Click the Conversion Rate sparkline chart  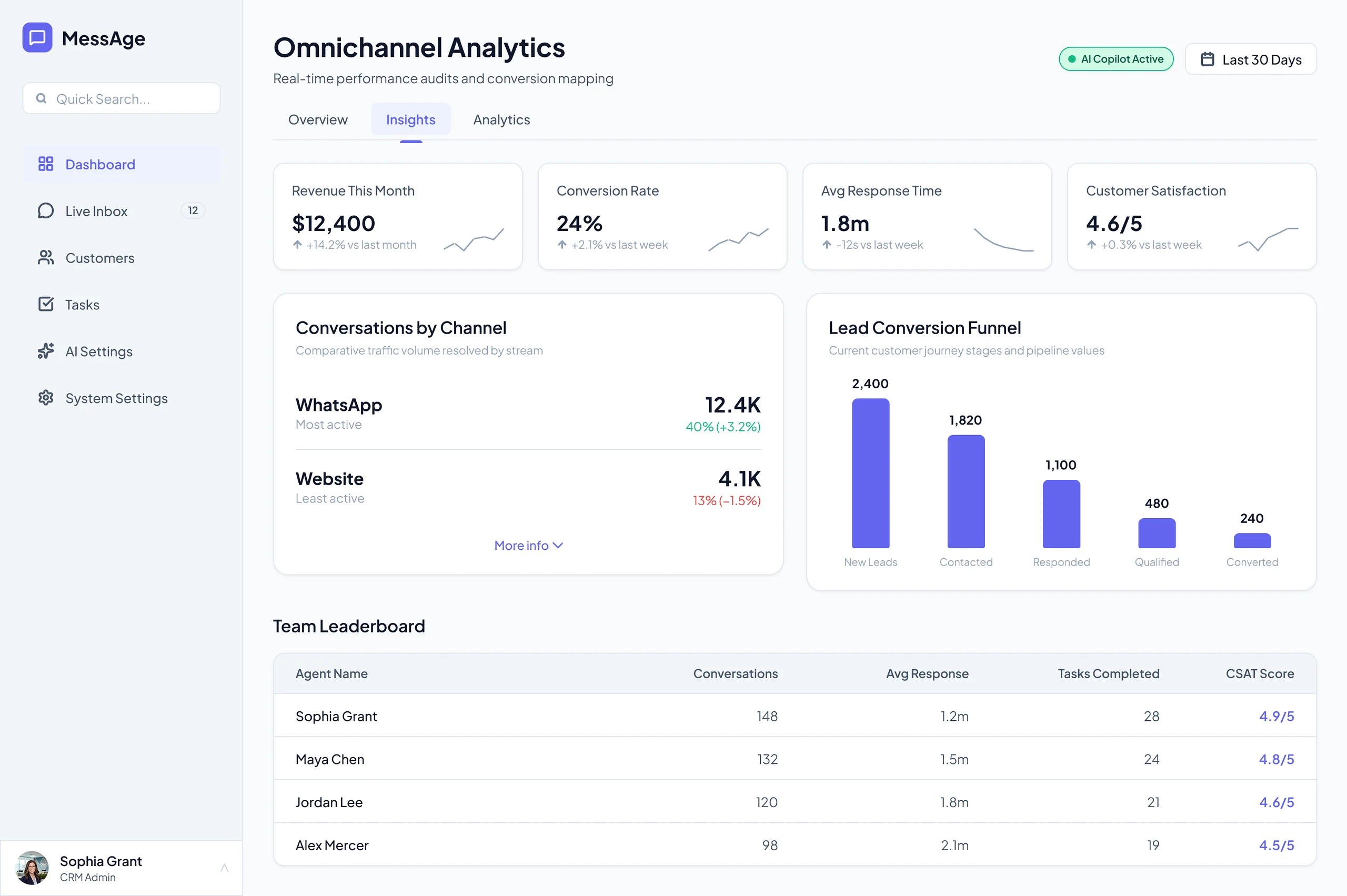tap(738, 239)
